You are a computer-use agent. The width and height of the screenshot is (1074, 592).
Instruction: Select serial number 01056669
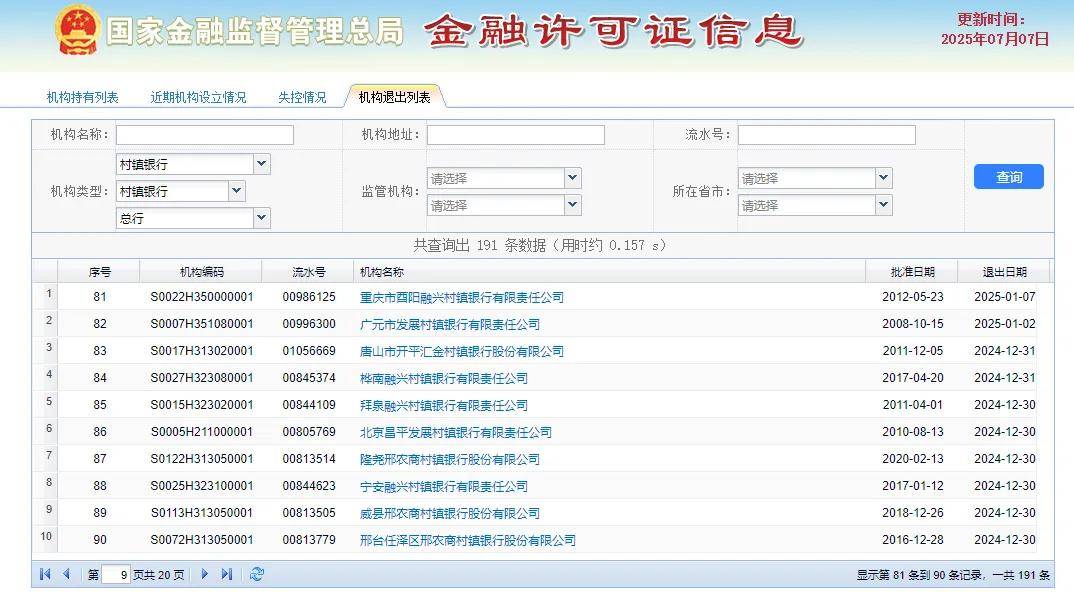(309, 351)
